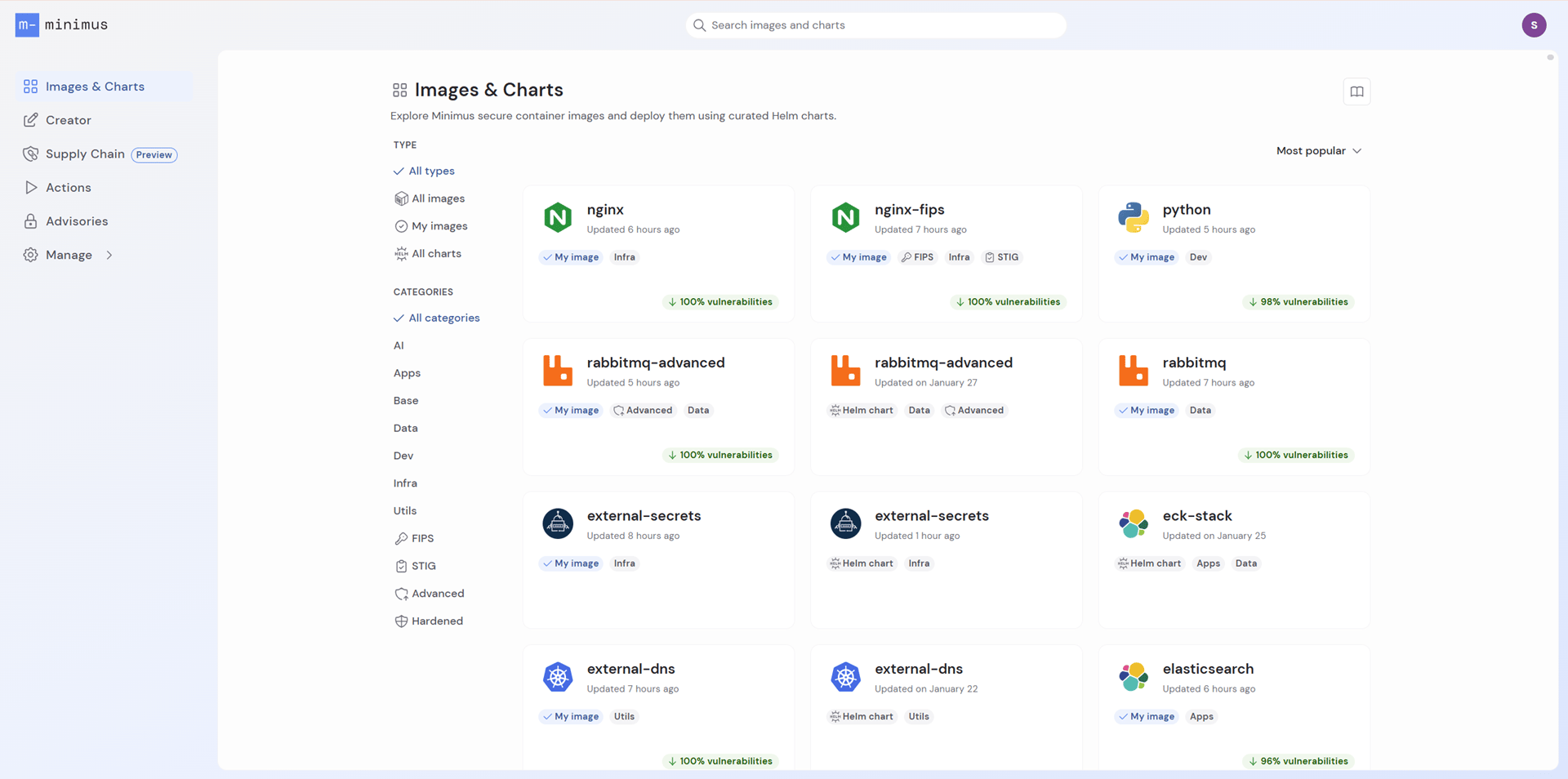Open the Most popular sort dropdown
This screenshot has width=1568, height=779.
coord(1319,151)
